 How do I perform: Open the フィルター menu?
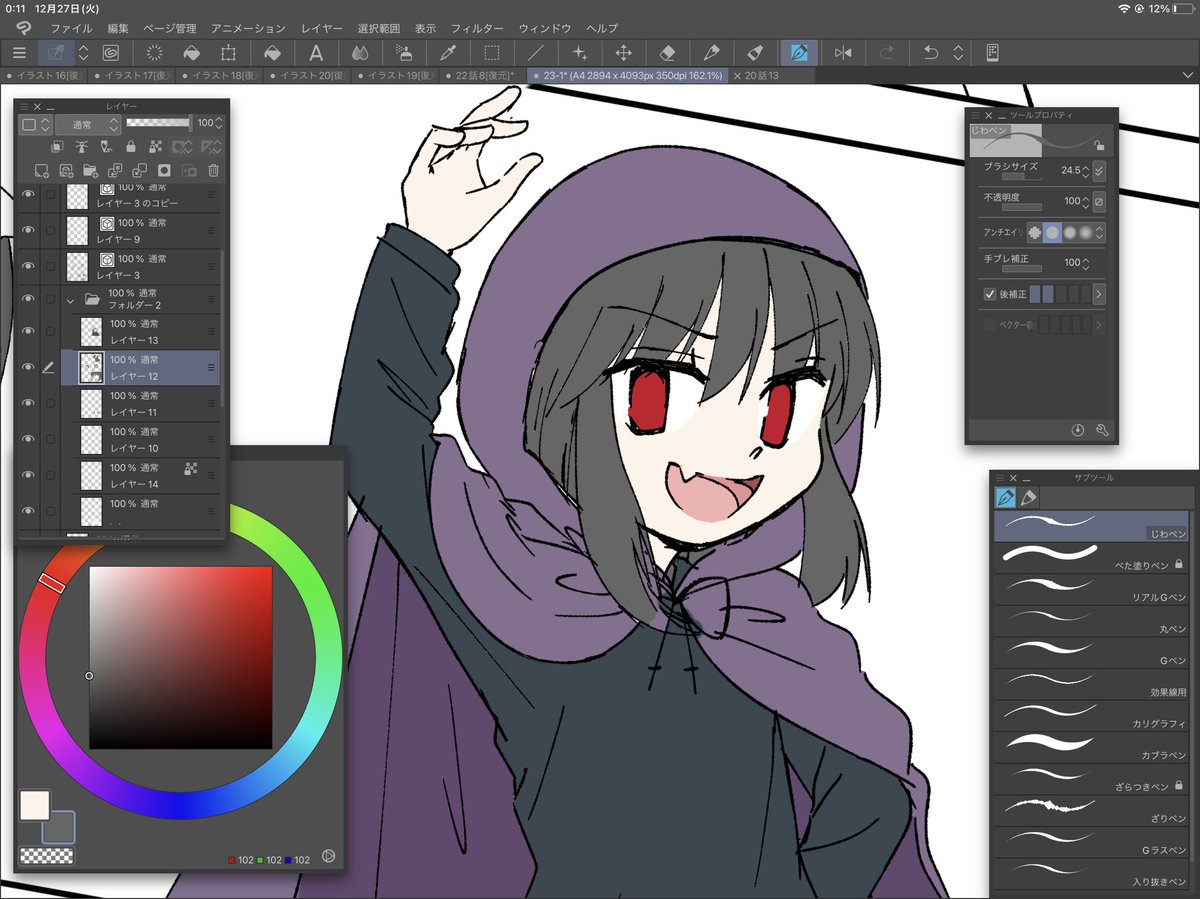point(478,28)
